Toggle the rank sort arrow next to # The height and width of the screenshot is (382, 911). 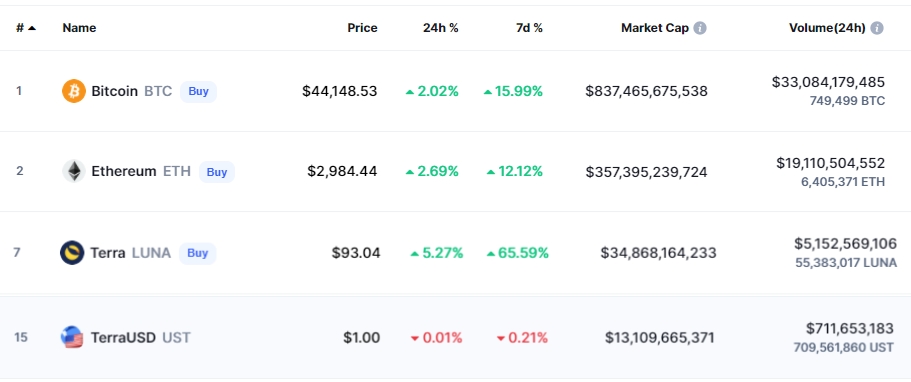tap(32, 28)
